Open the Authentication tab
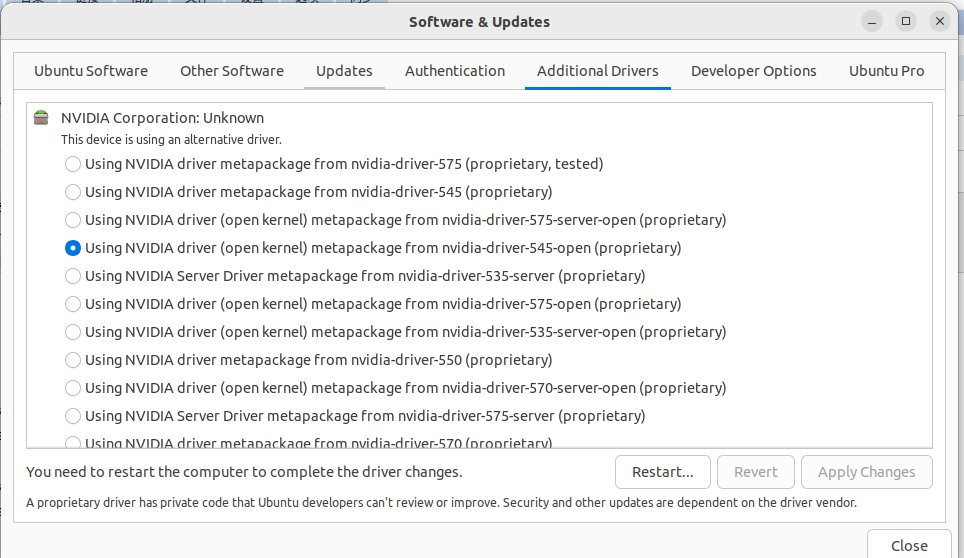964x558 pixels. point(455,71)
